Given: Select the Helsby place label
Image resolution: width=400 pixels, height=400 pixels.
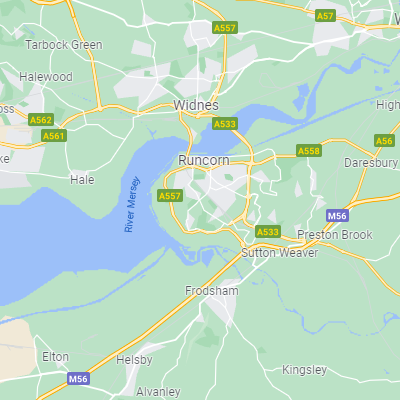Looking at the screenshot, I should (134, 360).
